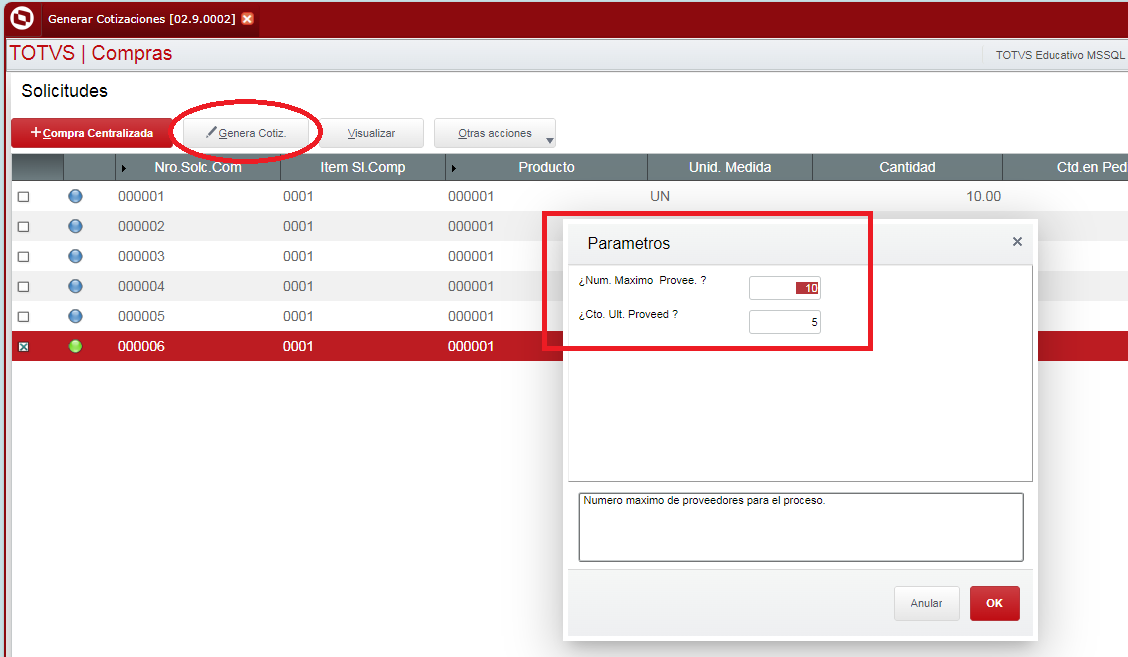Viewport: 1128px width, 657px height.
Task: Select request number 000004 cell
Action: coord(141,286)
